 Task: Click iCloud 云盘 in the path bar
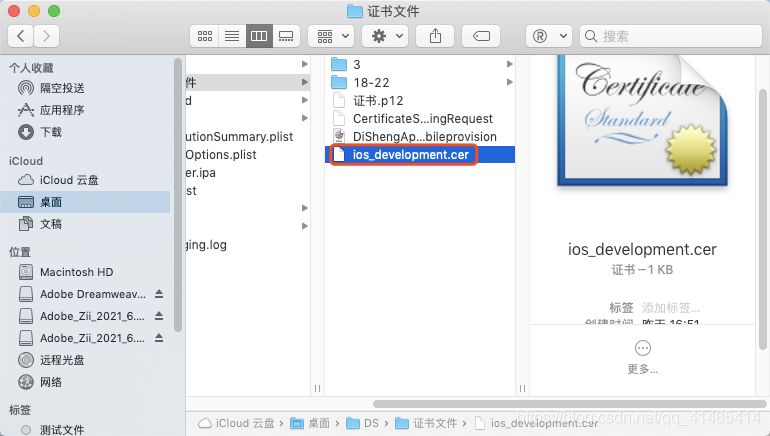point(236,423)
